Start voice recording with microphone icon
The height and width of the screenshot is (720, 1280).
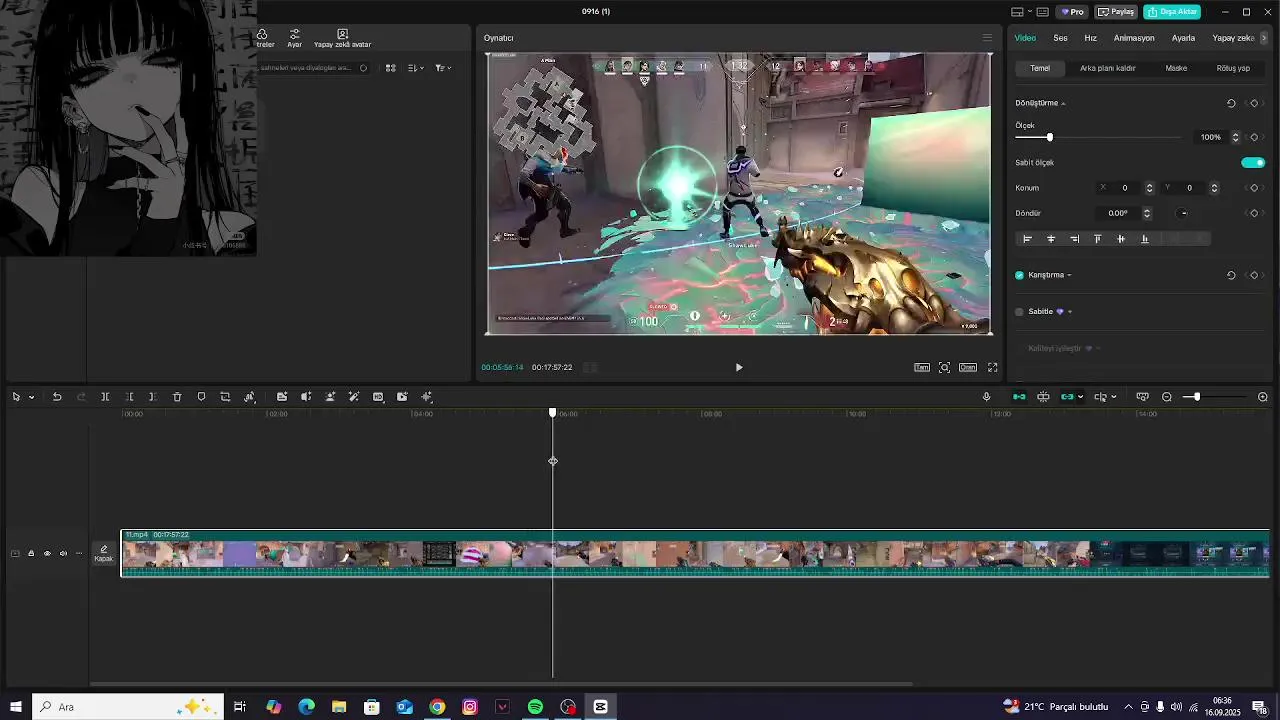pyautogui.click(x=986, y=397)
